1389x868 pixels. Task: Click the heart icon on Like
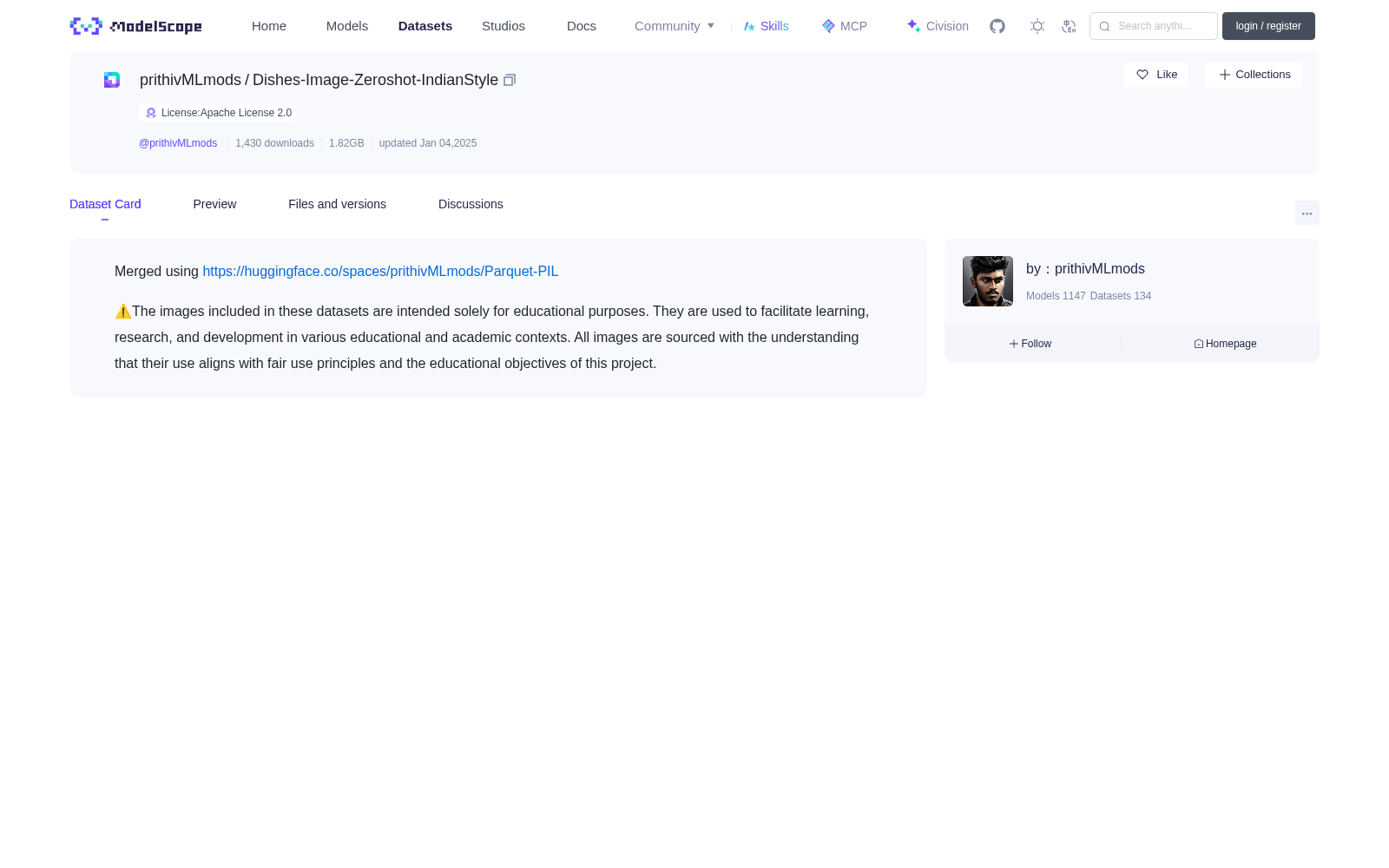tap(1142, 75)
